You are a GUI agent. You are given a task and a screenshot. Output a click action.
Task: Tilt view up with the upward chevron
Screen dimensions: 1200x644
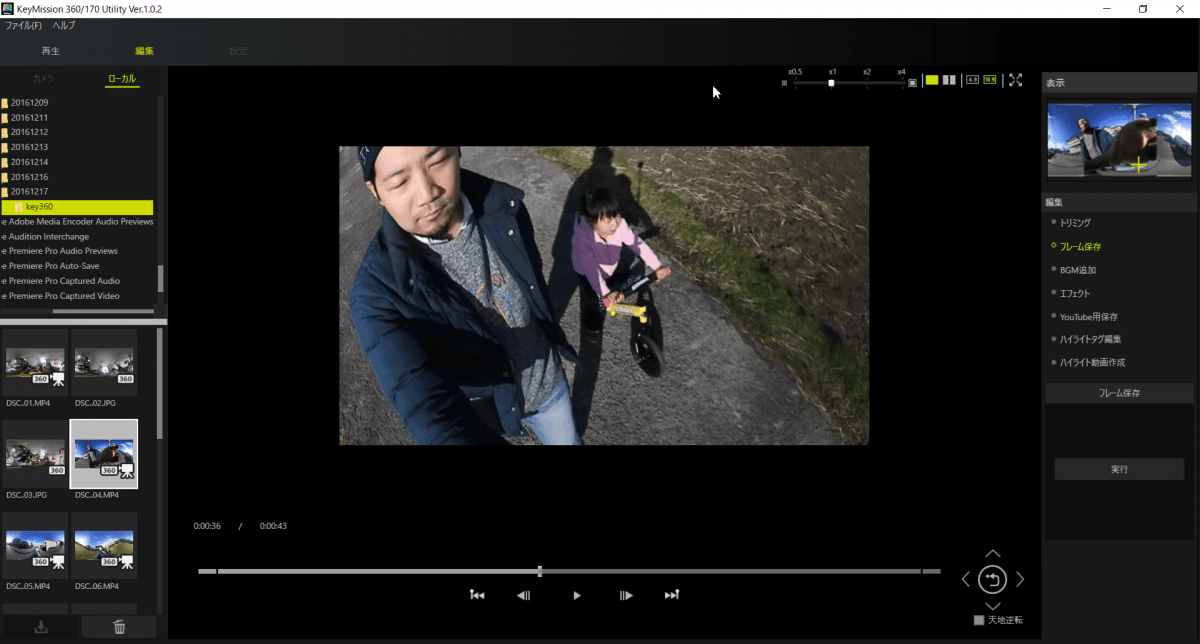[x=992, y=552]
